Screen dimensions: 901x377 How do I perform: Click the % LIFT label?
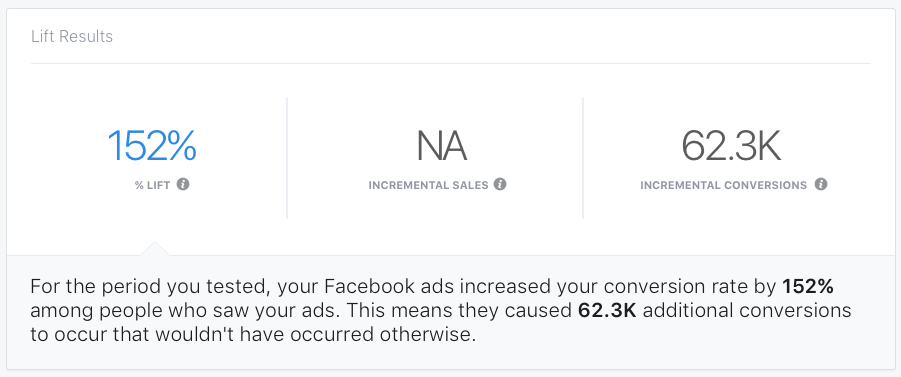coord(152,186)
